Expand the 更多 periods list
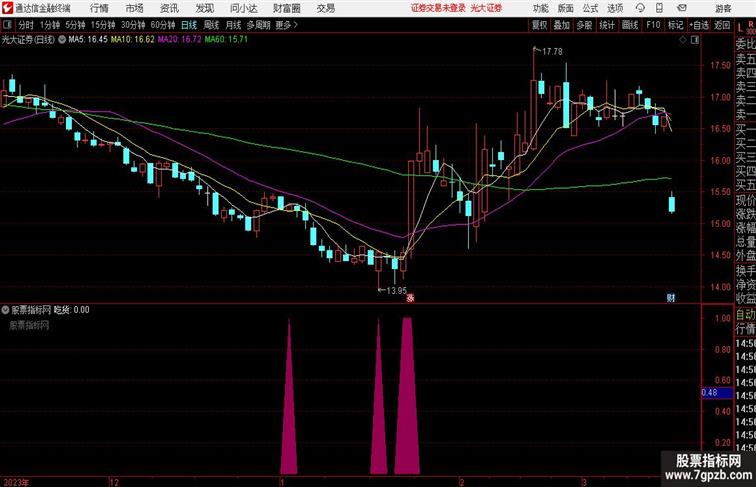The height and width of the screenshot is (487, 756). tap(287, 25)
